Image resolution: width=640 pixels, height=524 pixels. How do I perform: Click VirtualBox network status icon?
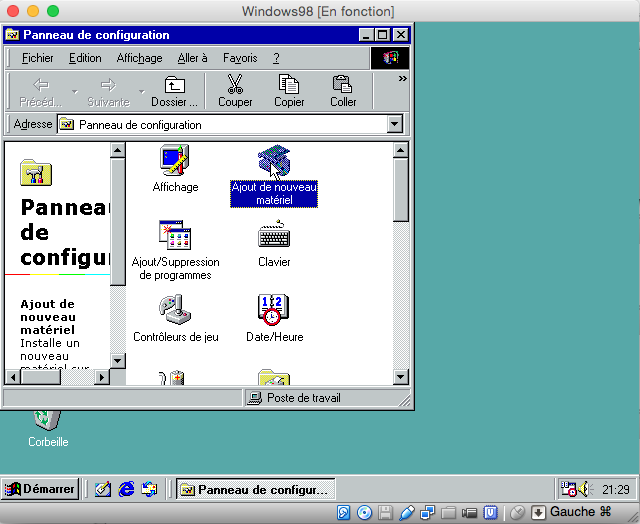click(427, 513)
